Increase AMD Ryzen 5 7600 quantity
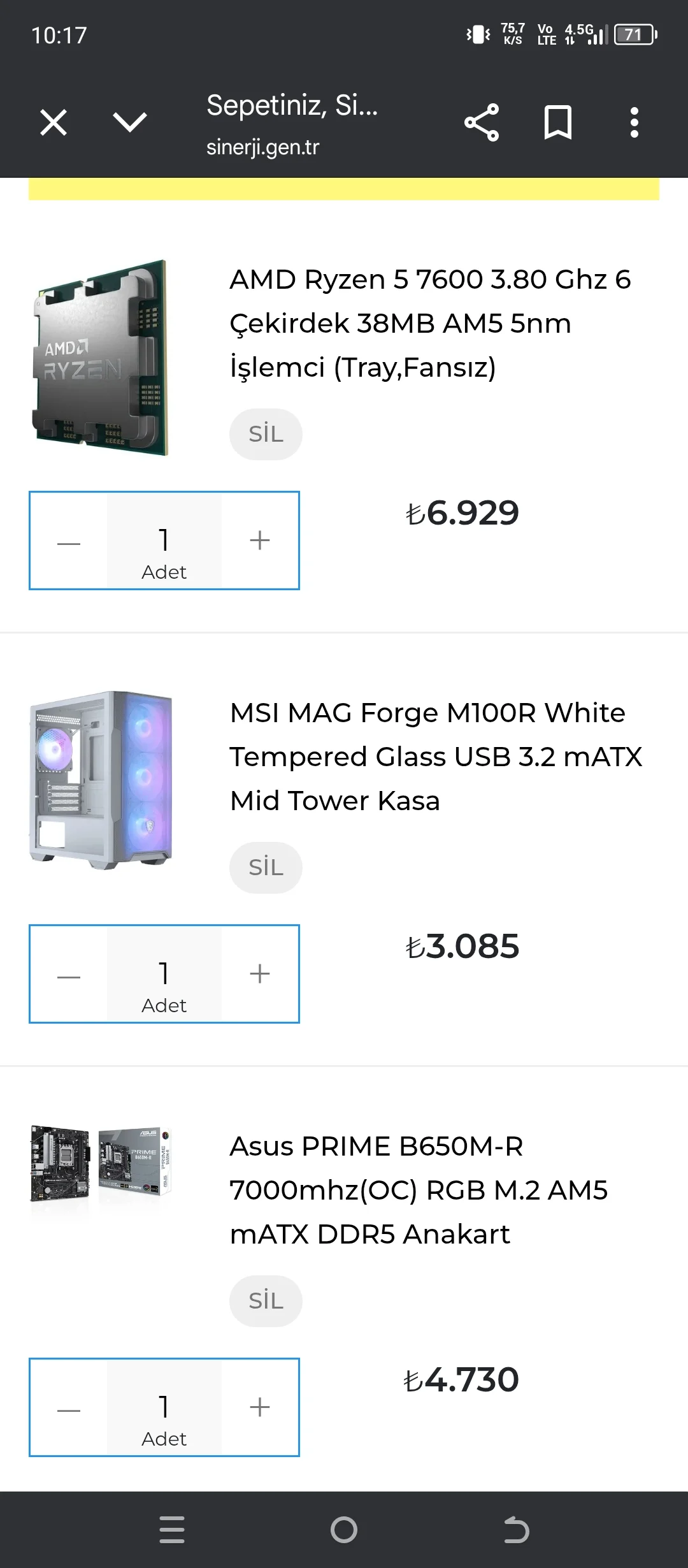Image resolution: width=688 pixels, height=1568 pixels. [260, 541]
